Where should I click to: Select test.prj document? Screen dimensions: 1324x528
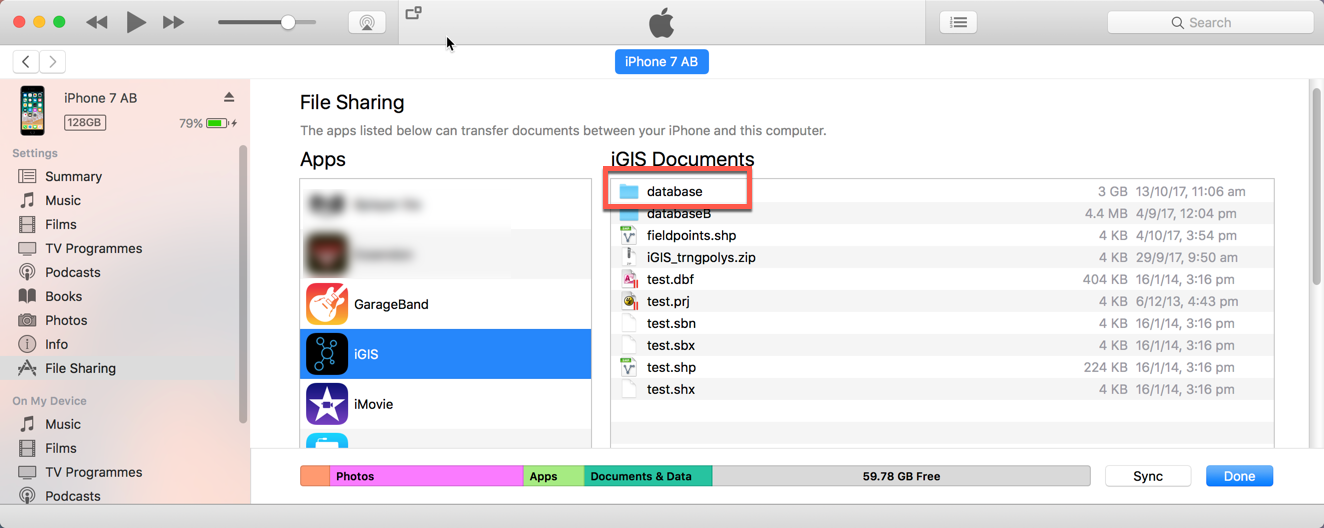pyautogui.click(x=942, y=301)
